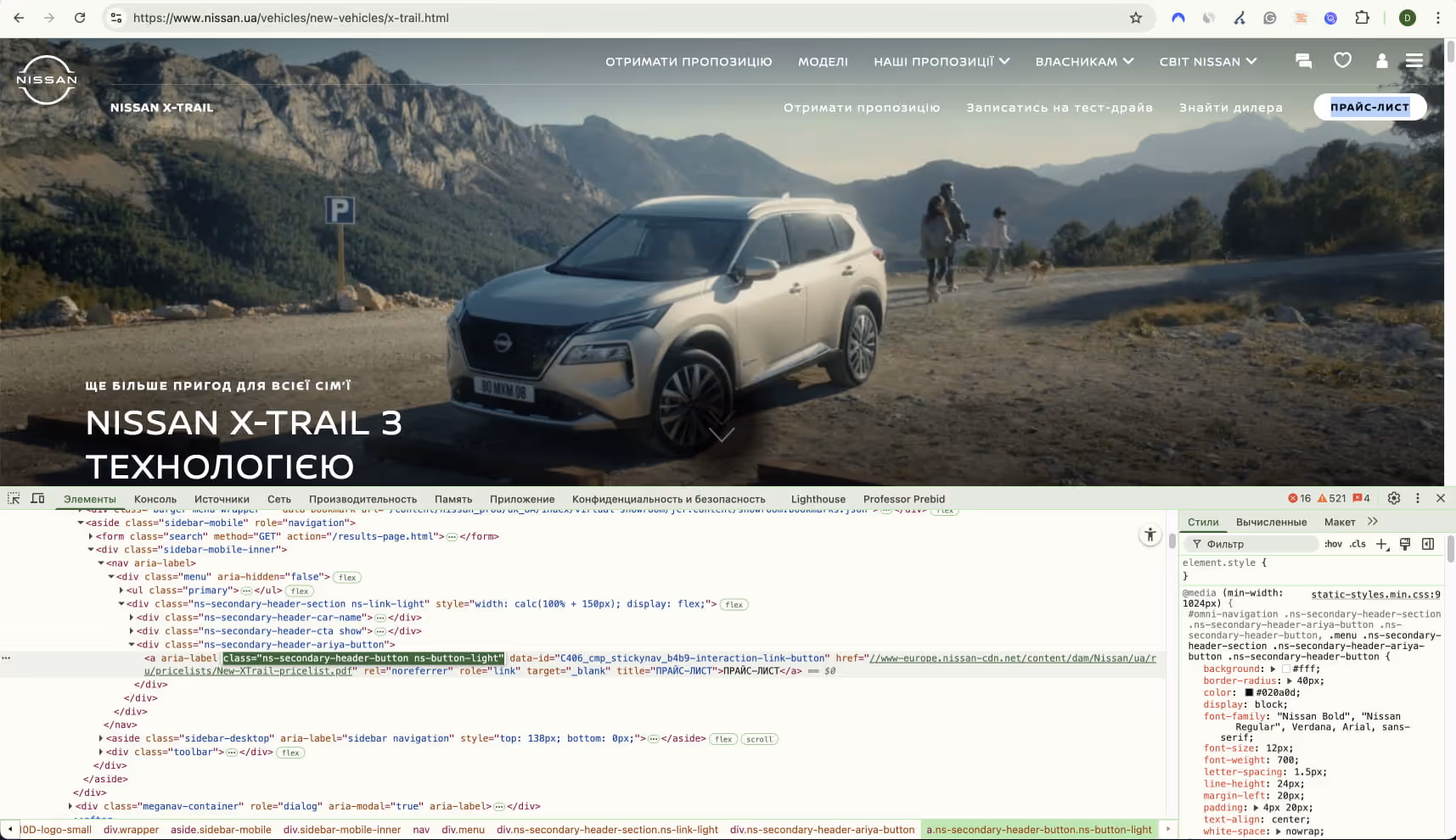This screenshot has height=840, width=1456.
Task: Expand meganav-container div node
Action: (x=70, y=806)
